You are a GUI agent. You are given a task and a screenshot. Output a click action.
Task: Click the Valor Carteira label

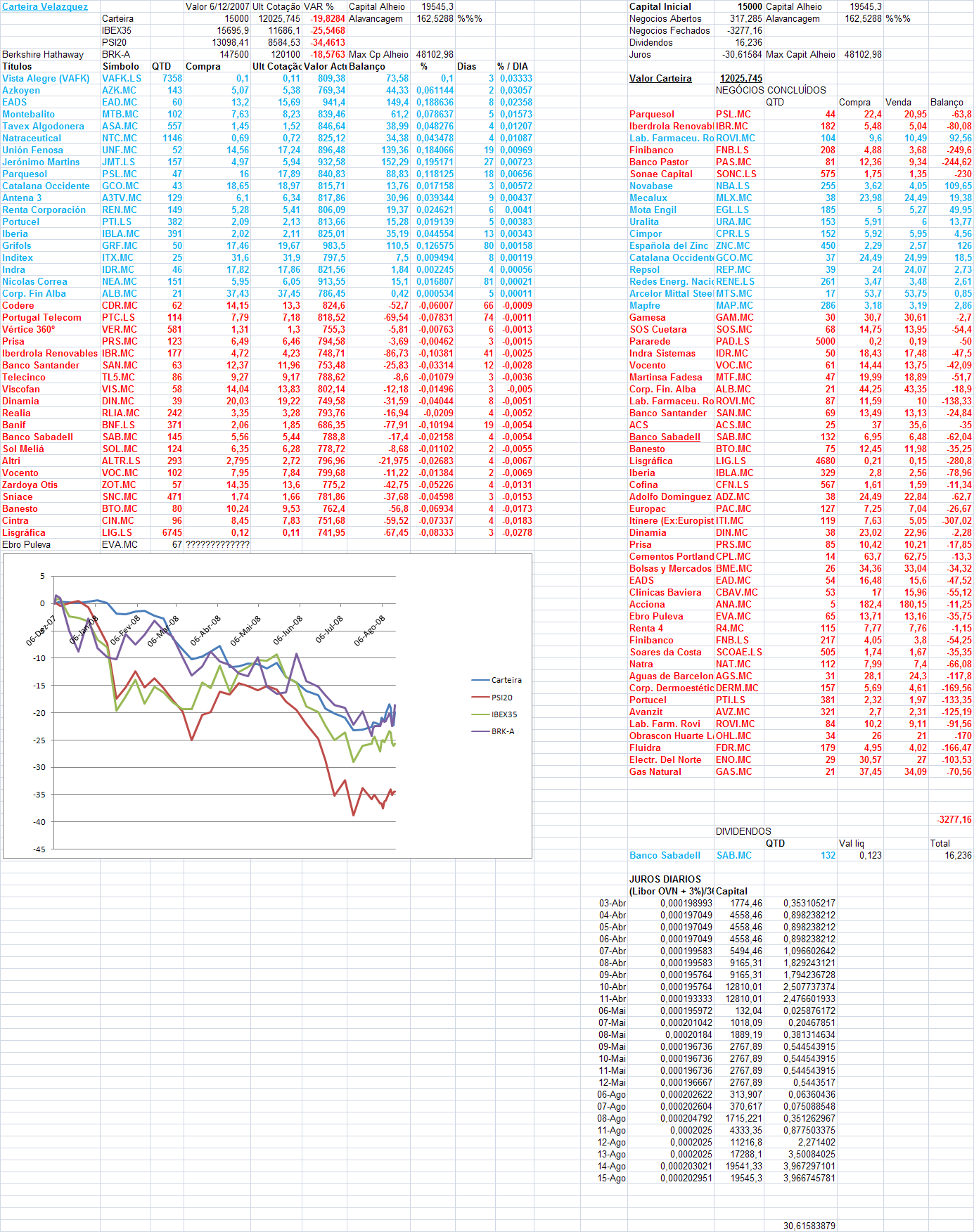tap(660, 79)
